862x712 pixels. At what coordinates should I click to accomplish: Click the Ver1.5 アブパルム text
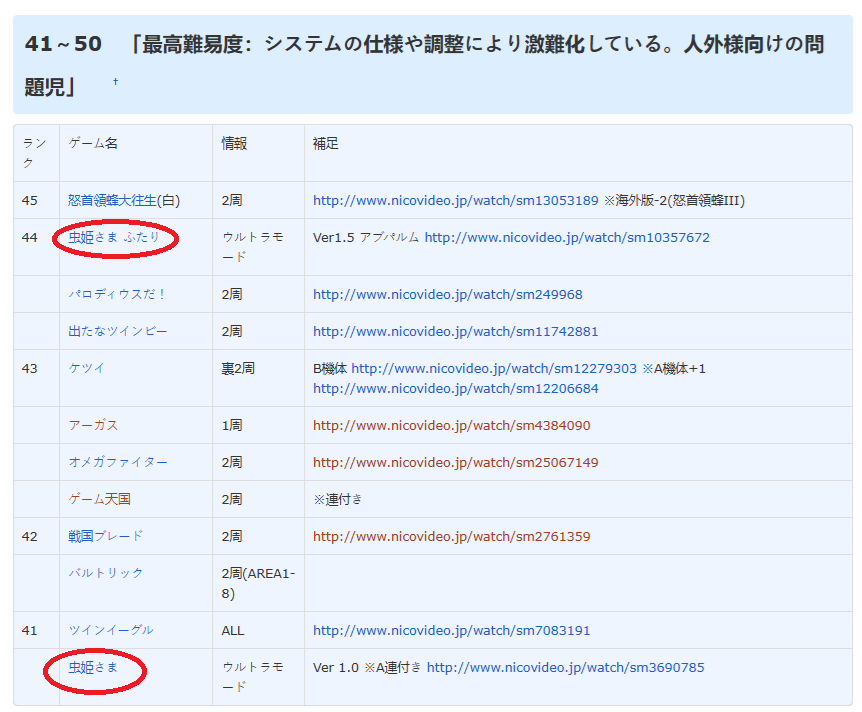pos(366,238)
